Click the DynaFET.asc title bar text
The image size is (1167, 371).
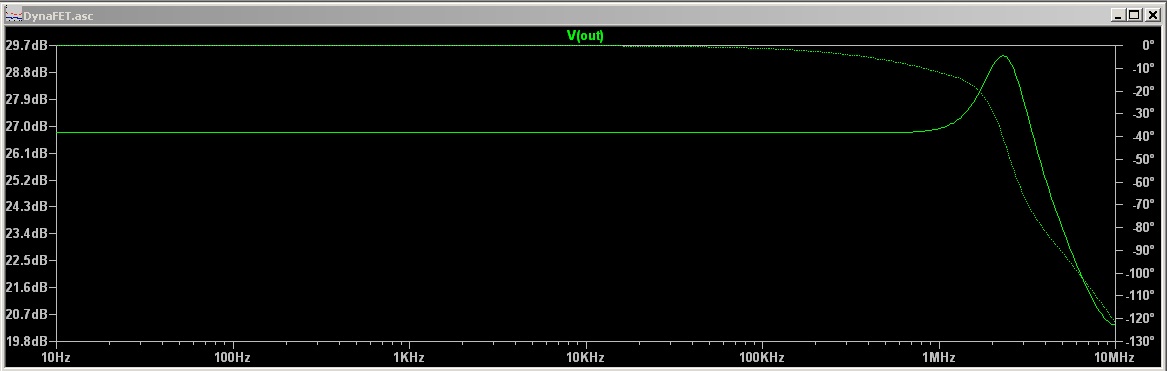[58, 16]
